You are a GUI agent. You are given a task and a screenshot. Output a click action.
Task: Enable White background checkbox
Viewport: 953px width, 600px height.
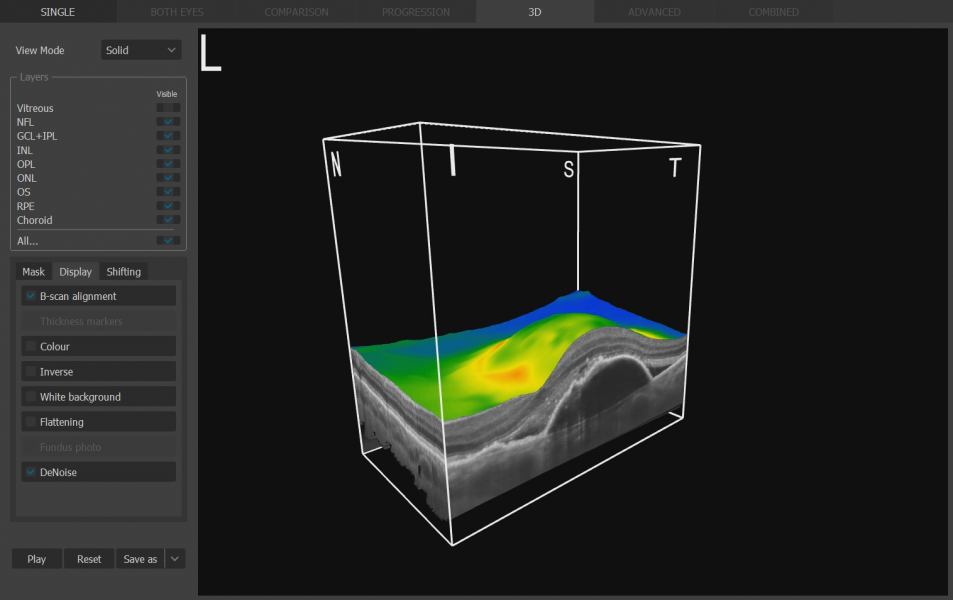(x=31, y=397)
